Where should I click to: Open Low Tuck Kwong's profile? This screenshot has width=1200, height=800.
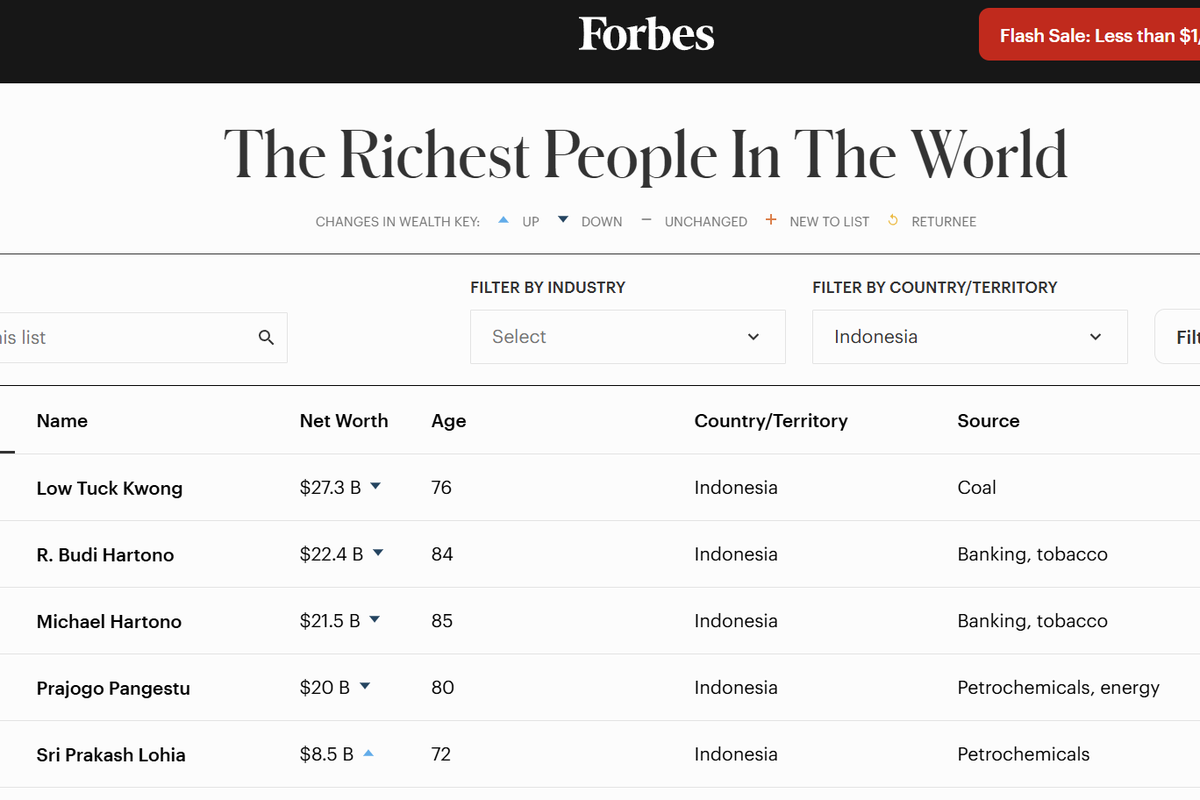click(x=109, y=488)
